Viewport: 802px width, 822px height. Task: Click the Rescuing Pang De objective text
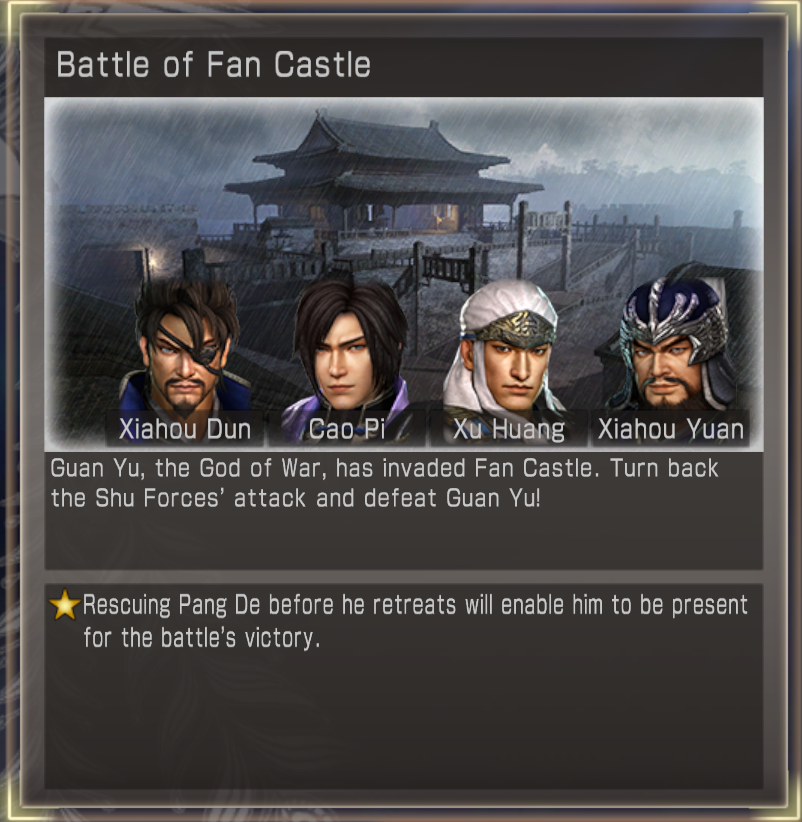click(x=415, y=621)
